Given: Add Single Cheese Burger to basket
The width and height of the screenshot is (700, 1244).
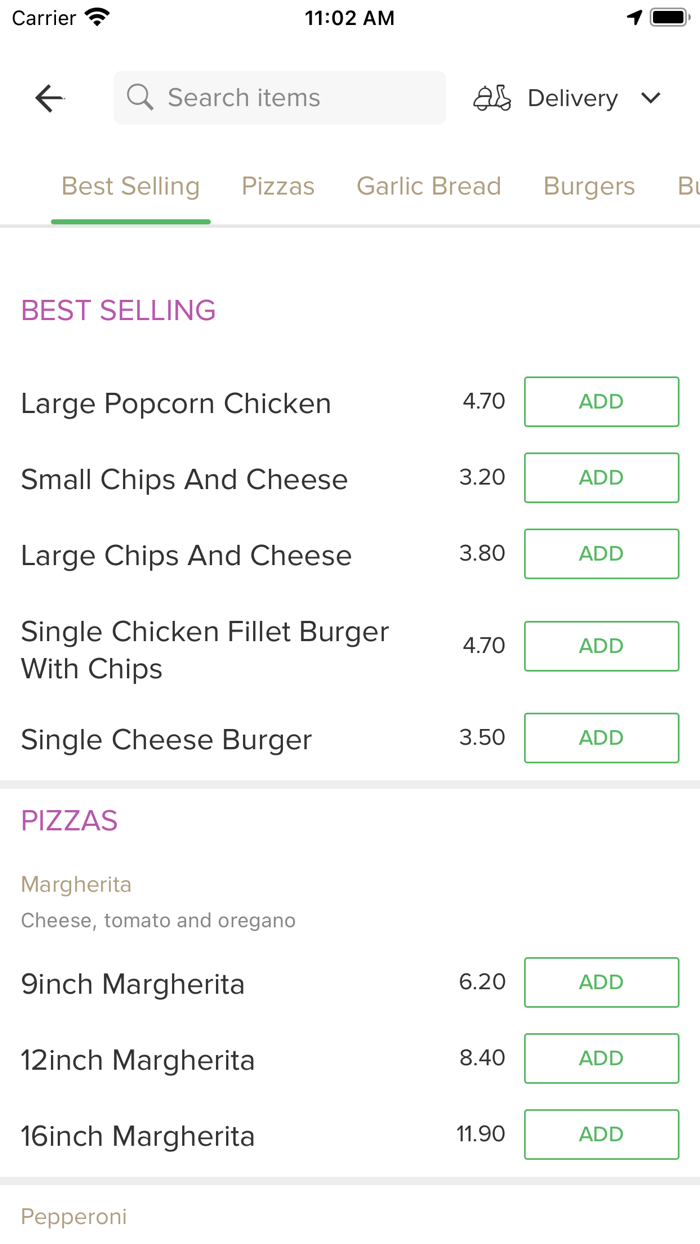Looking at the screenshot, I should [601, 738].
